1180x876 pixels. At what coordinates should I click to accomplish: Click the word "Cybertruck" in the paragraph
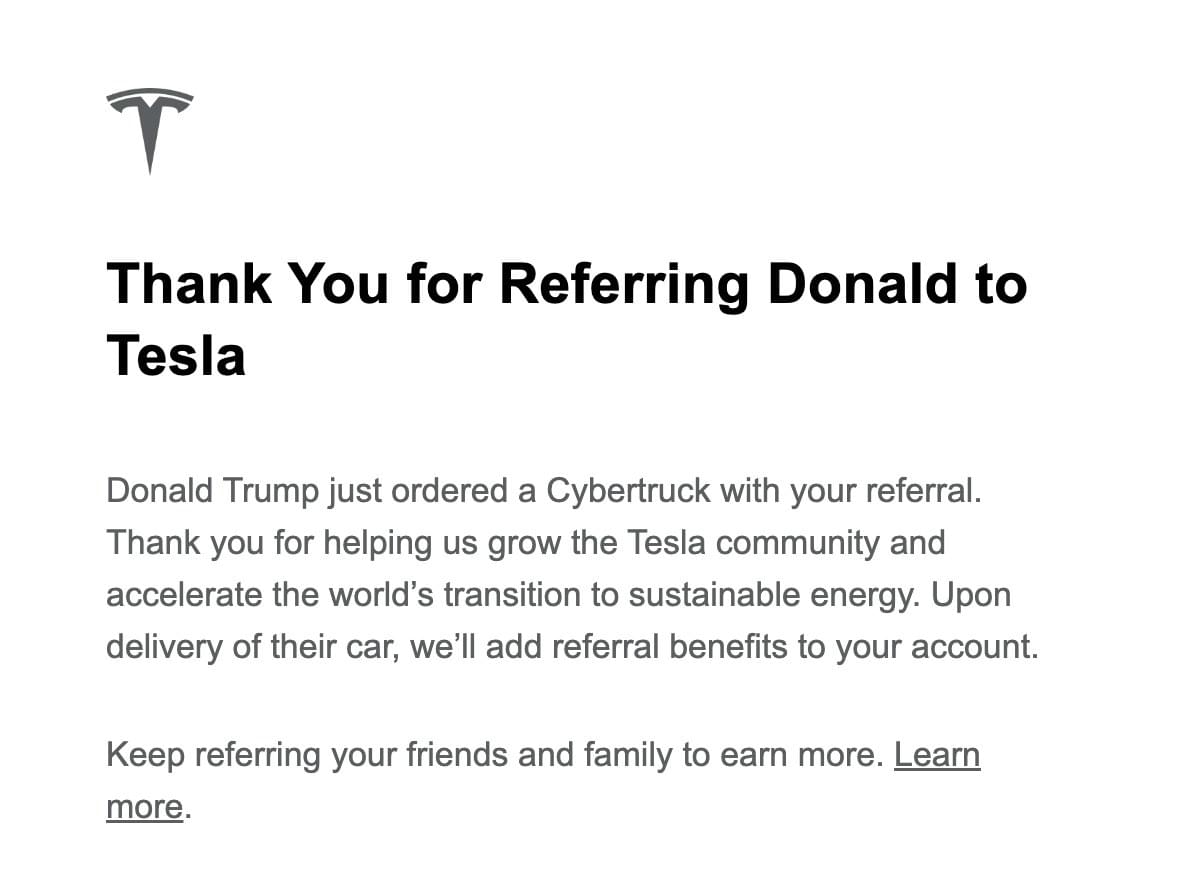[x=628, y=491]
